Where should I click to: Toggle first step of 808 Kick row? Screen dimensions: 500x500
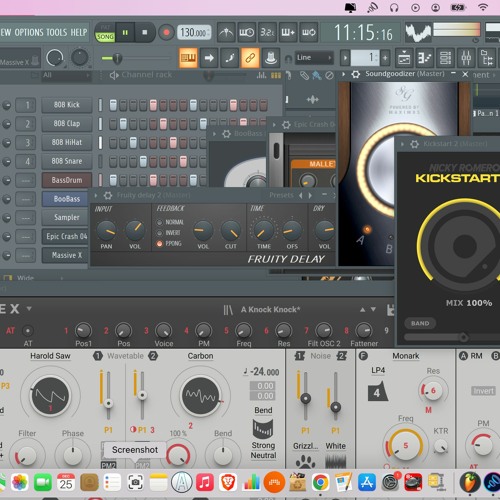point(113,105)
